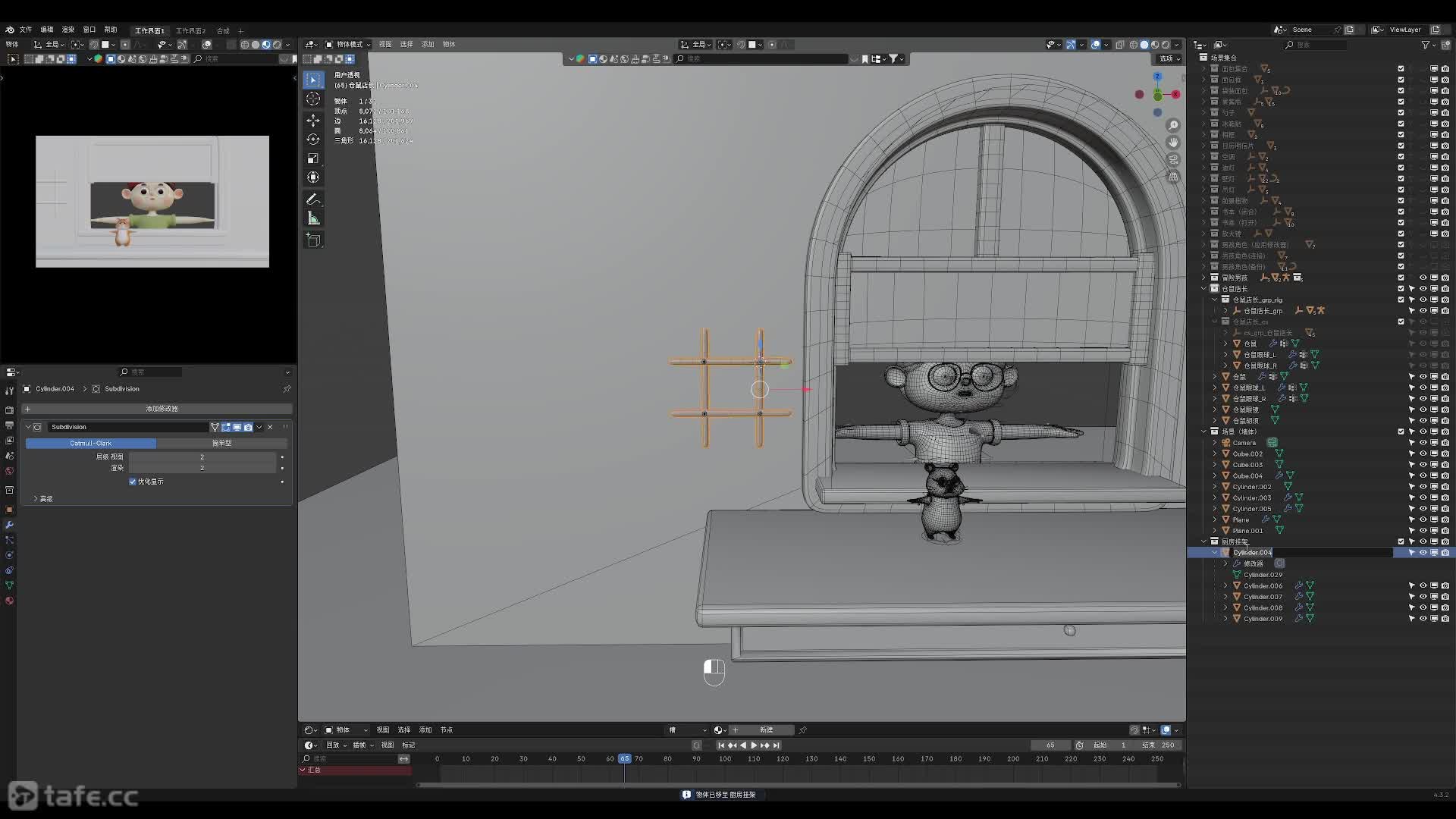The width and height of the screenshot is (1456, 819).
Task: Expand the 高级 section
Action: (36, 498)
